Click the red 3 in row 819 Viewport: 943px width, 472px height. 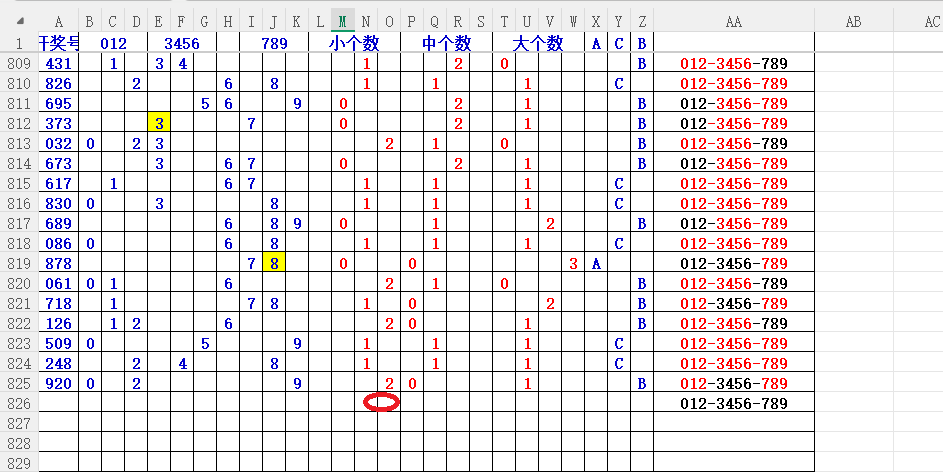pyautogui.click(x=573, y=263)
